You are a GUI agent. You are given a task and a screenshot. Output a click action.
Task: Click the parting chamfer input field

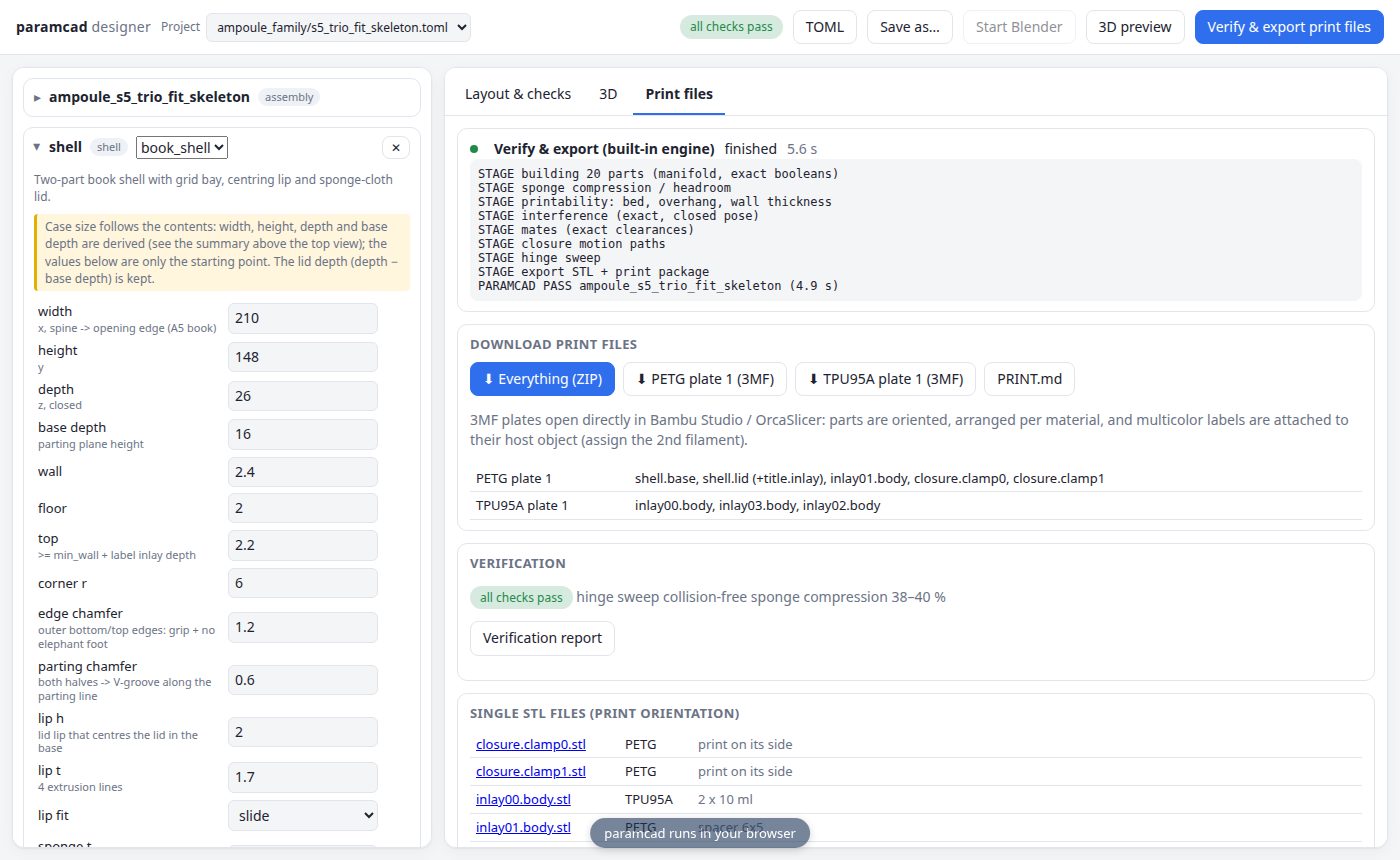303,680
